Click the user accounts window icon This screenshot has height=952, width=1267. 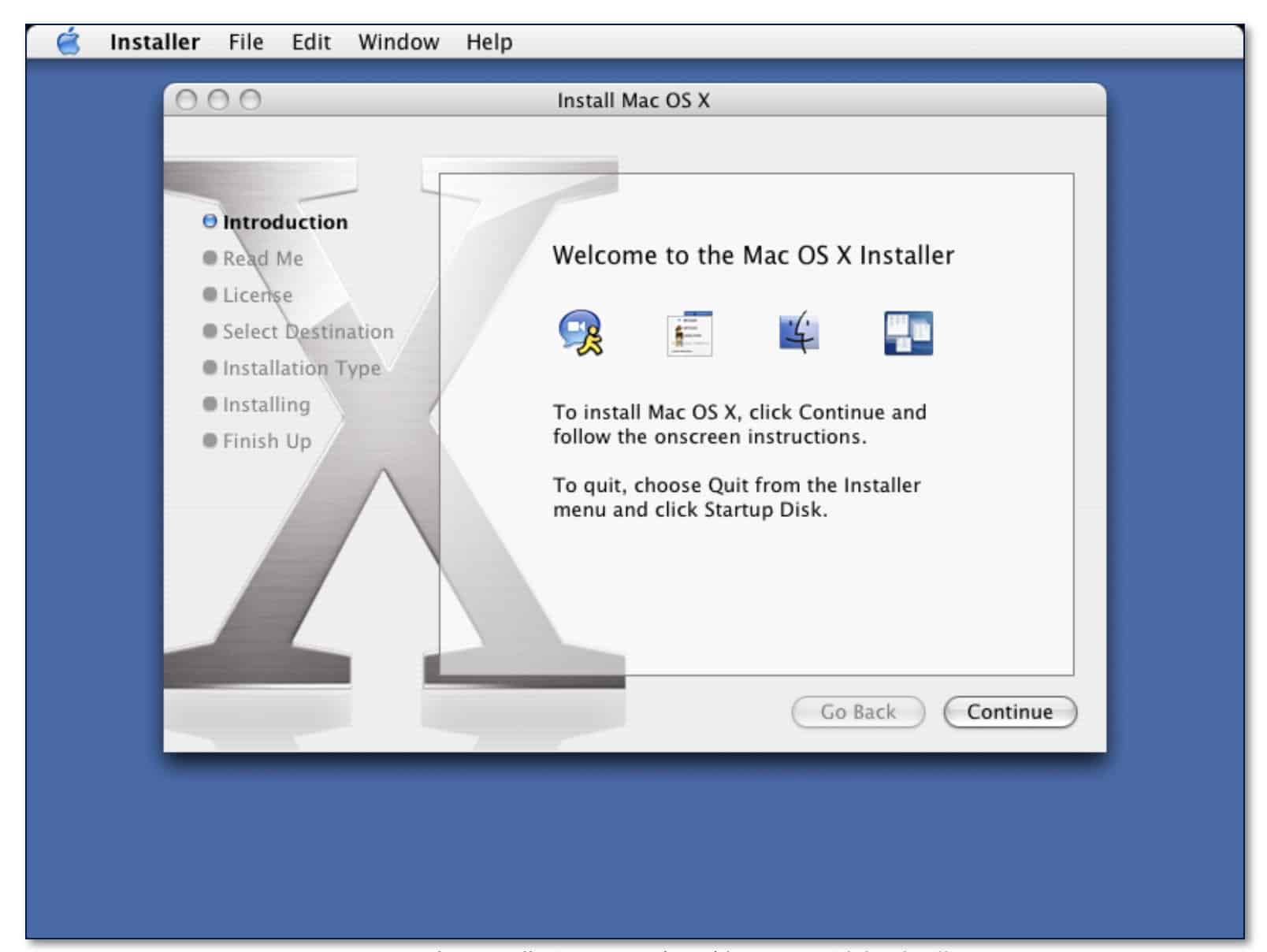[689, 333]
